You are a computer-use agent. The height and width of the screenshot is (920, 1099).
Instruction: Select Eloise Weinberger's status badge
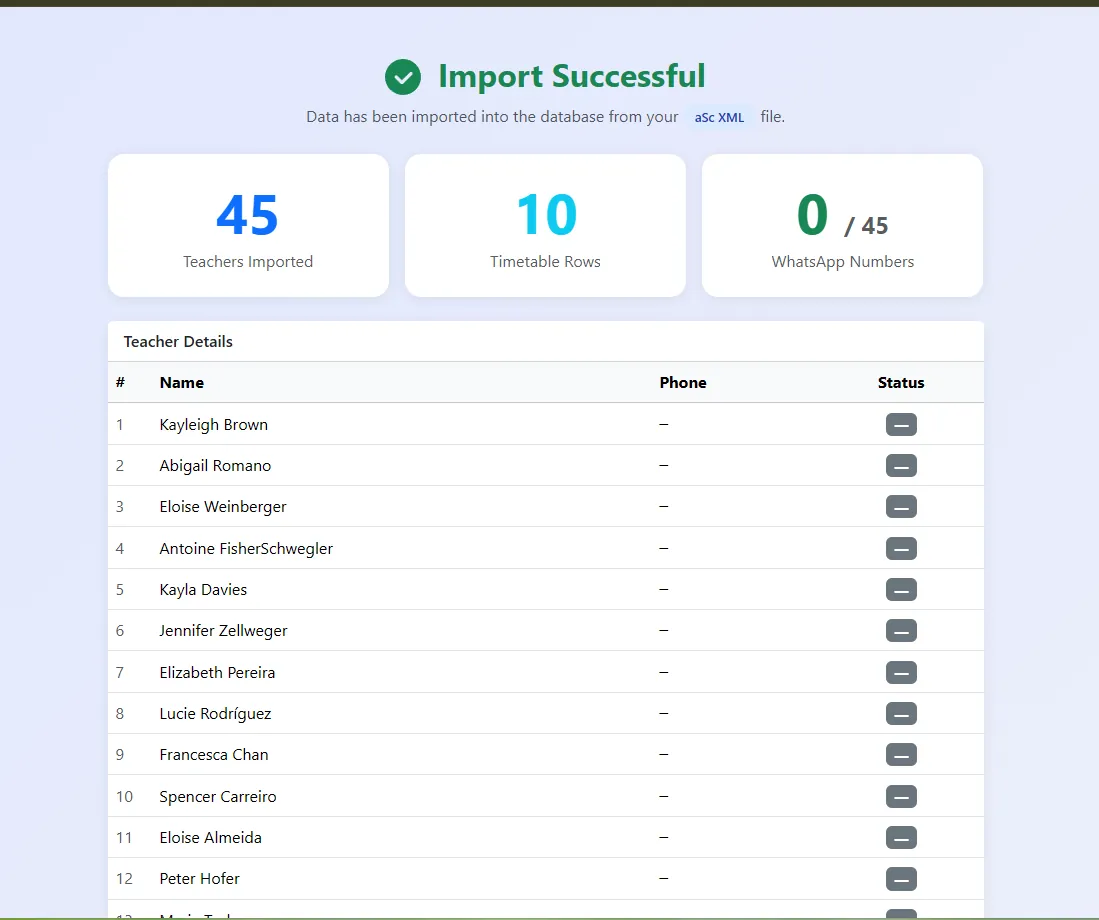(901, 507)
